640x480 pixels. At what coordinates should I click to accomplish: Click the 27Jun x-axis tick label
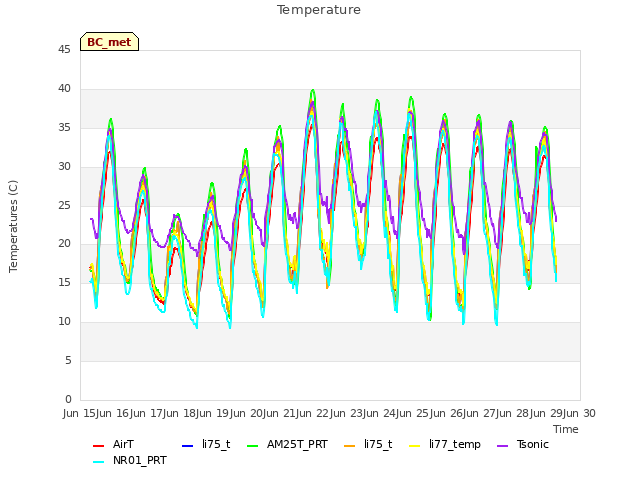[498, 413]
